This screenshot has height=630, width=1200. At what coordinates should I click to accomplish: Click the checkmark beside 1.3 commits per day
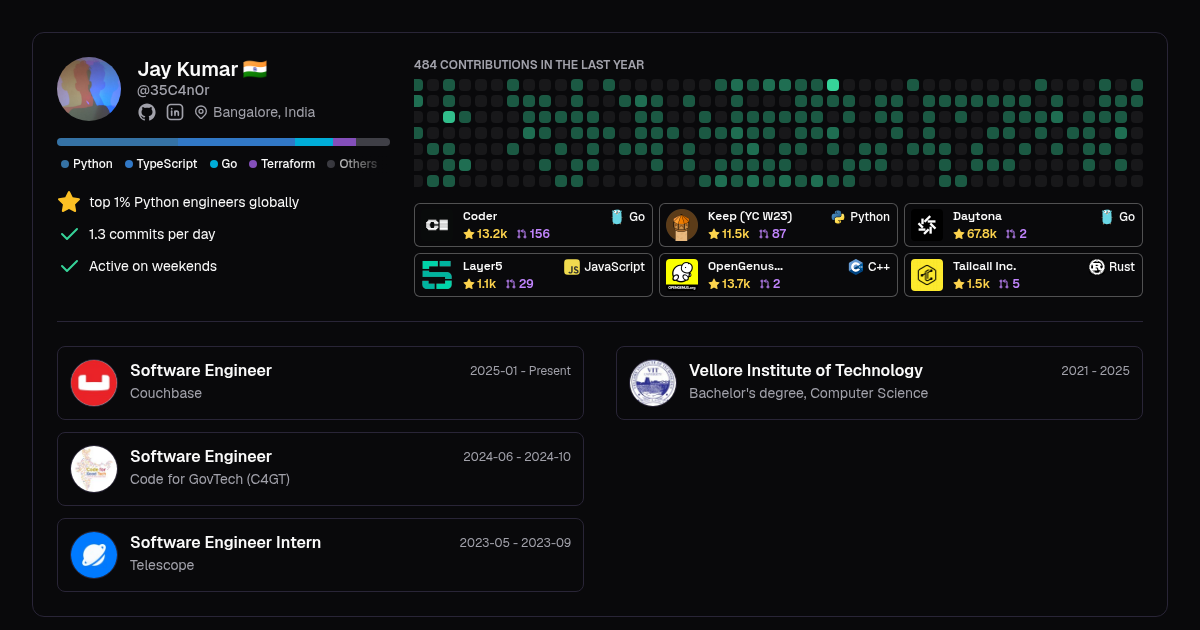69,234
